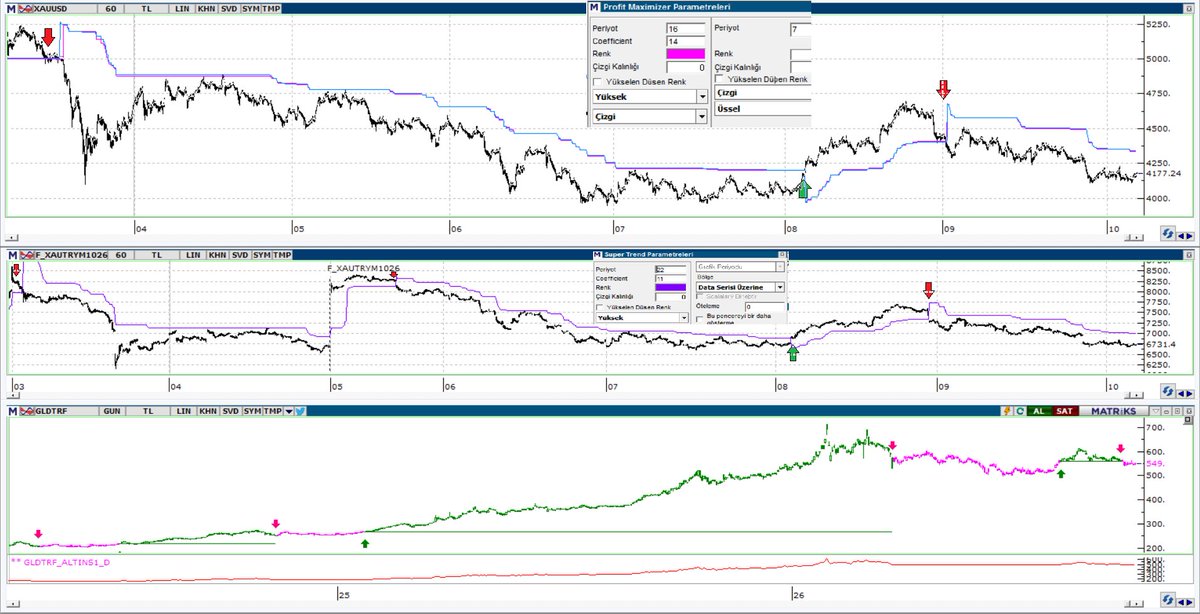Click the M icon of F_XAUTRYM1026 chart

11,256
